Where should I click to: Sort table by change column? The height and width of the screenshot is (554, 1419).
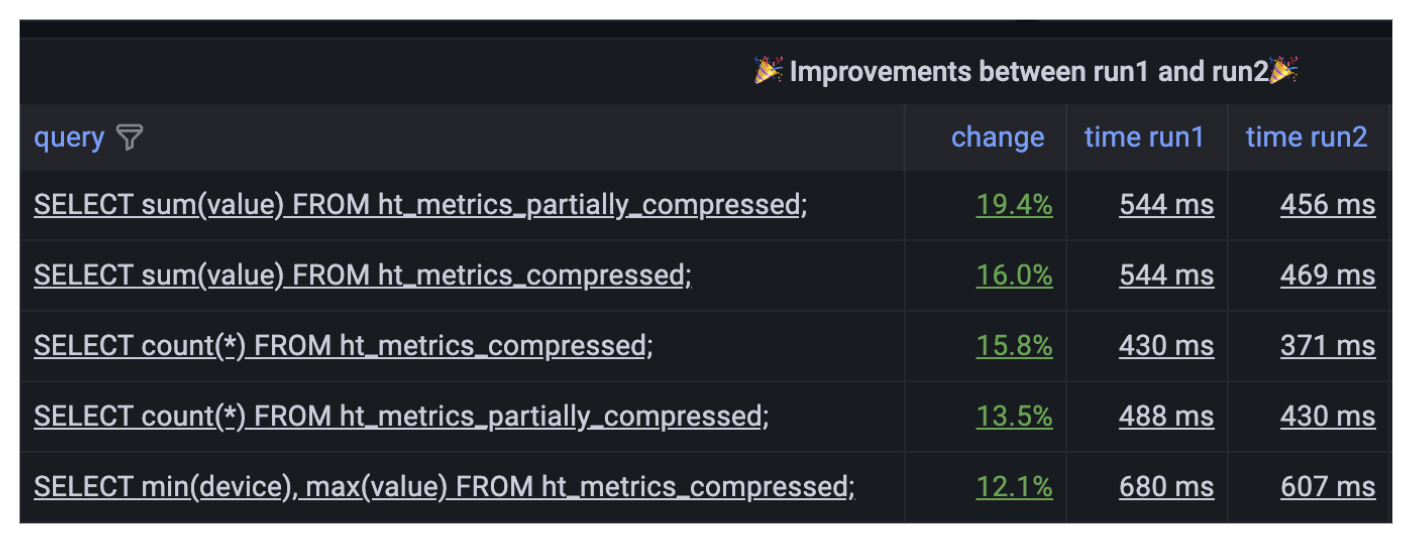click(997, 137)
